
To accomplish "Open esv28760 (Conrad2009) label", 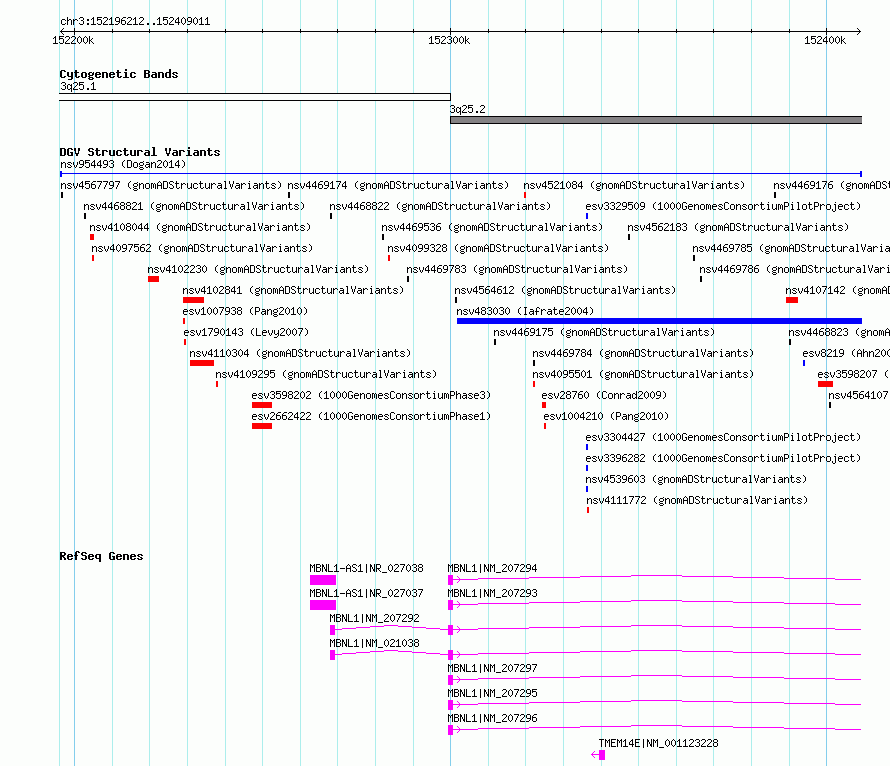I will pos(604,395).
